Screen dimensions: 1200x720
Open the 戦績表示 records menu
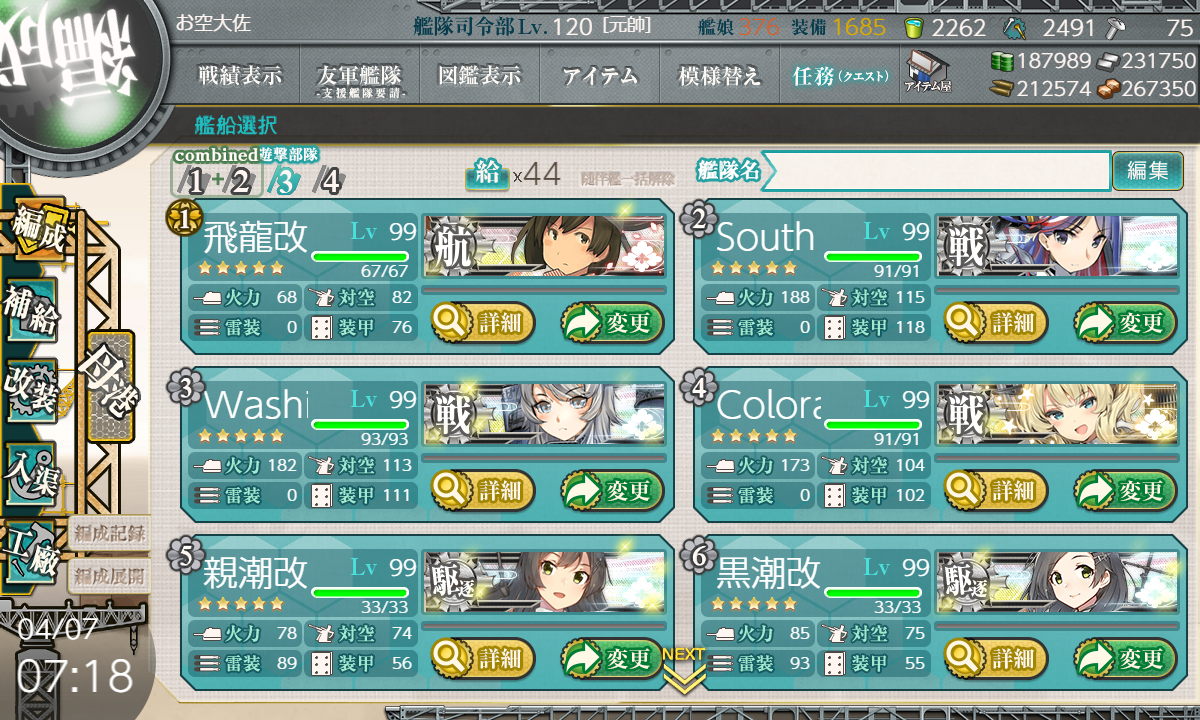(x=239, y=75)
